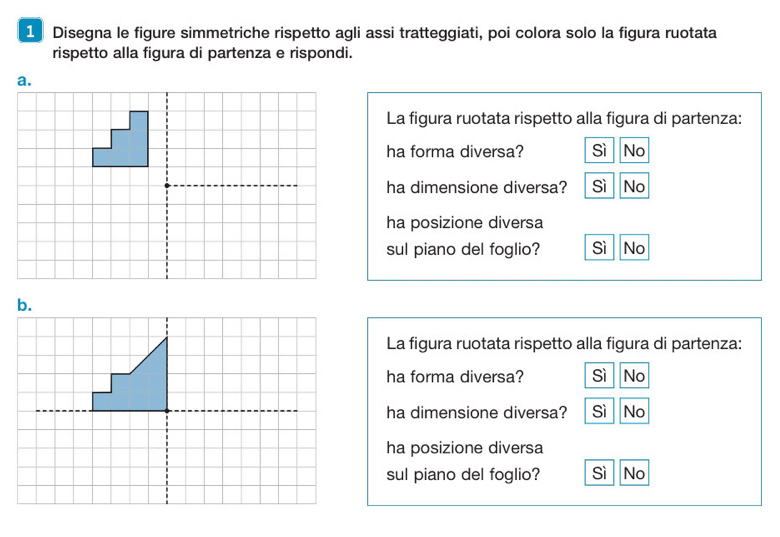This screenshot has height=537, width=780.
Task: Select Sì for forma diversa in exercise a
Action: [599, 152]
